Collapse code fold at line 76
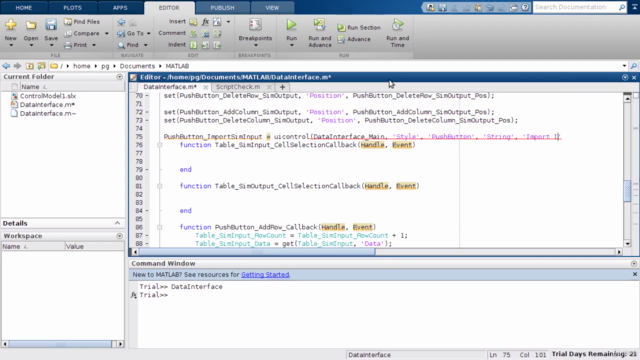Screen dimensions: 640x360 [x=160, y=145]
